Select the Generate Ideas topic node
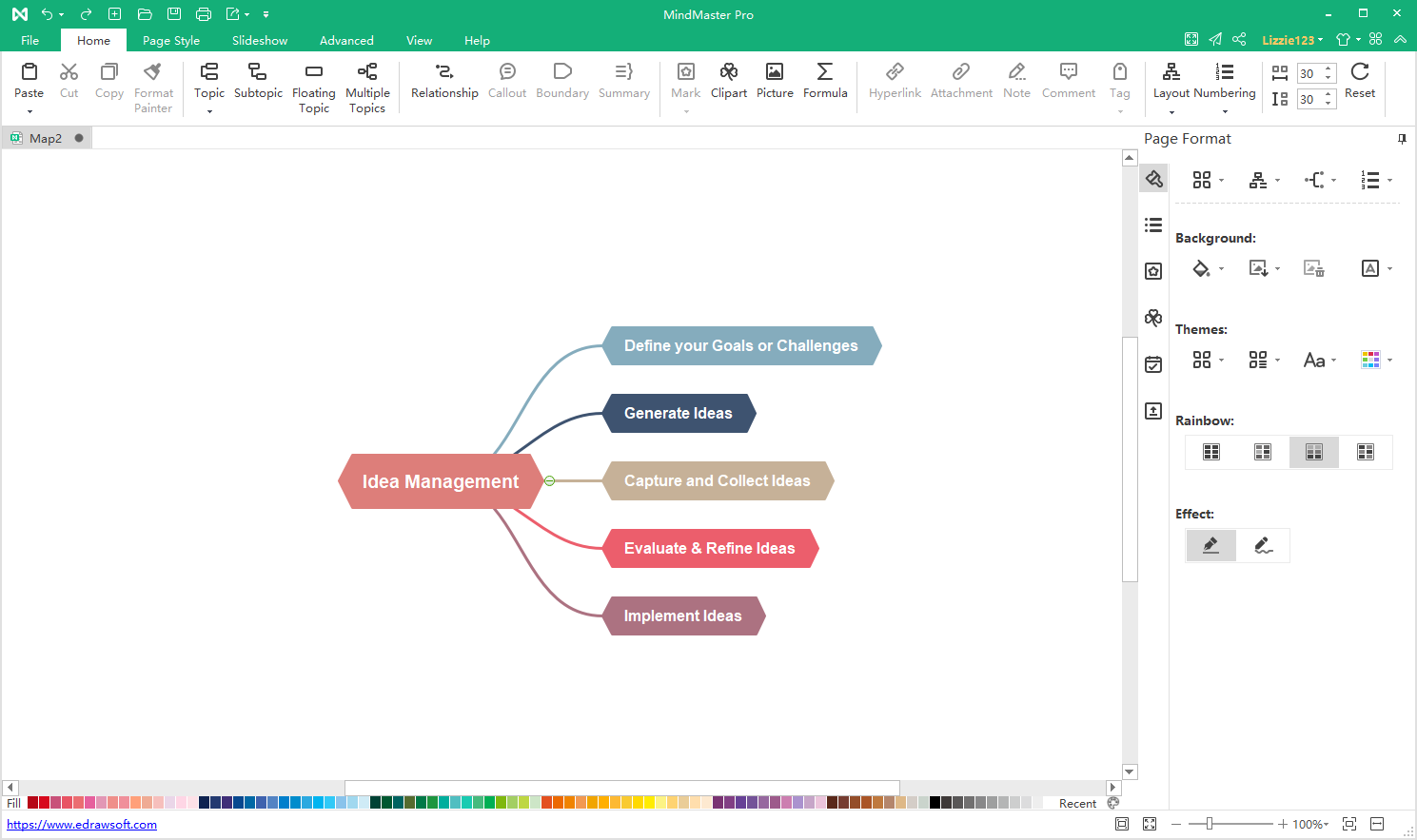 (679, 414)
